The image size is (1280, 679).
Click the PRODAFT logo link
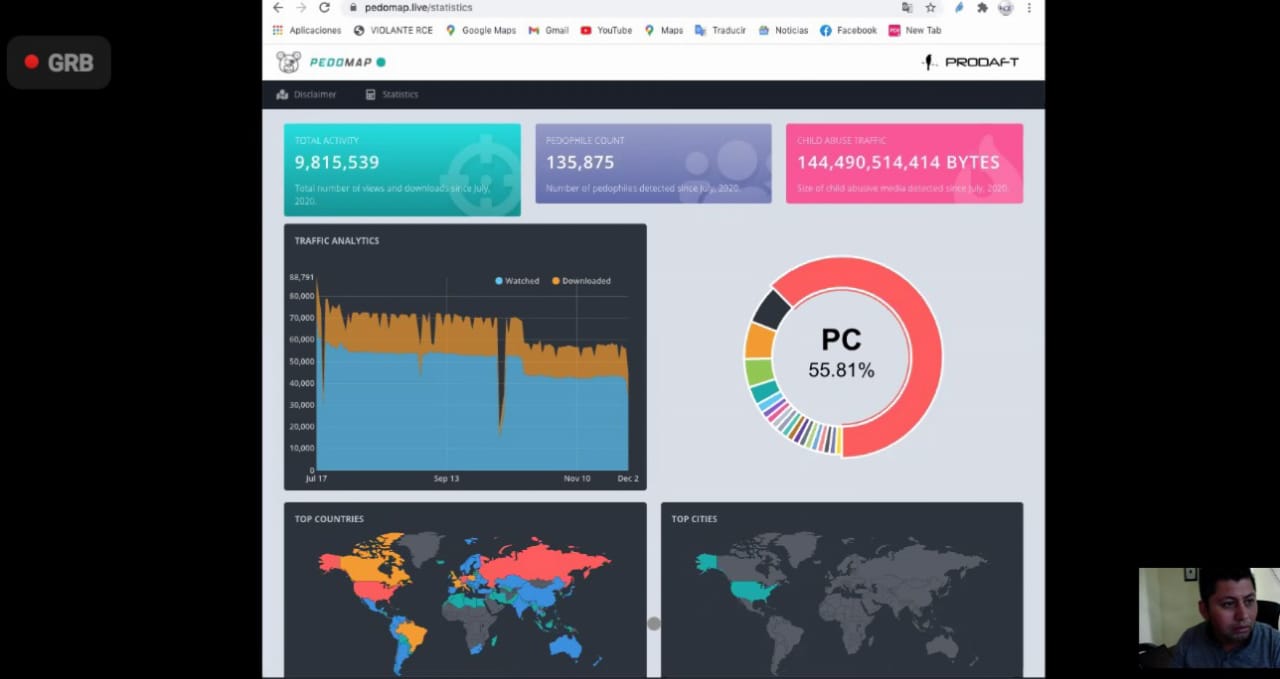pos(970,62)
